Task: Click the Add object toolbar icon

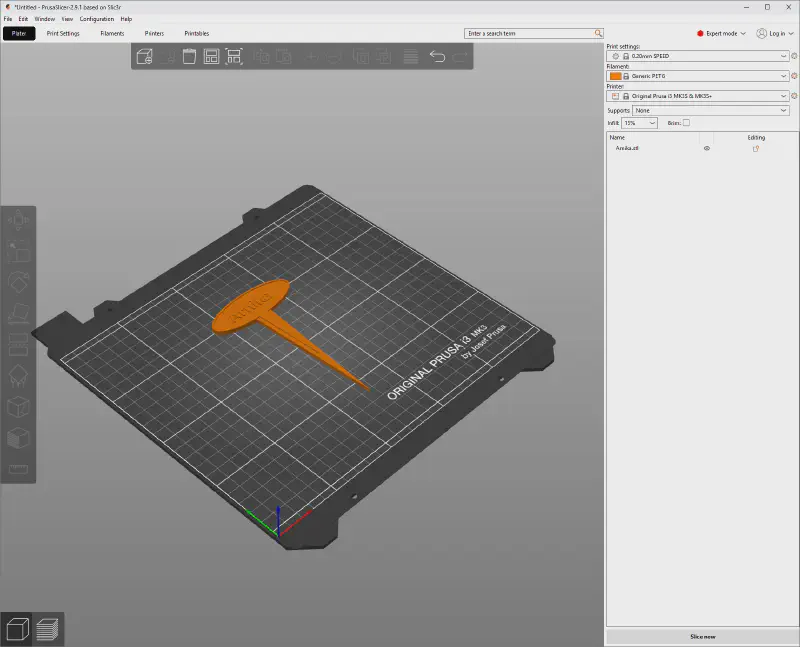Action: pos(145,57)
